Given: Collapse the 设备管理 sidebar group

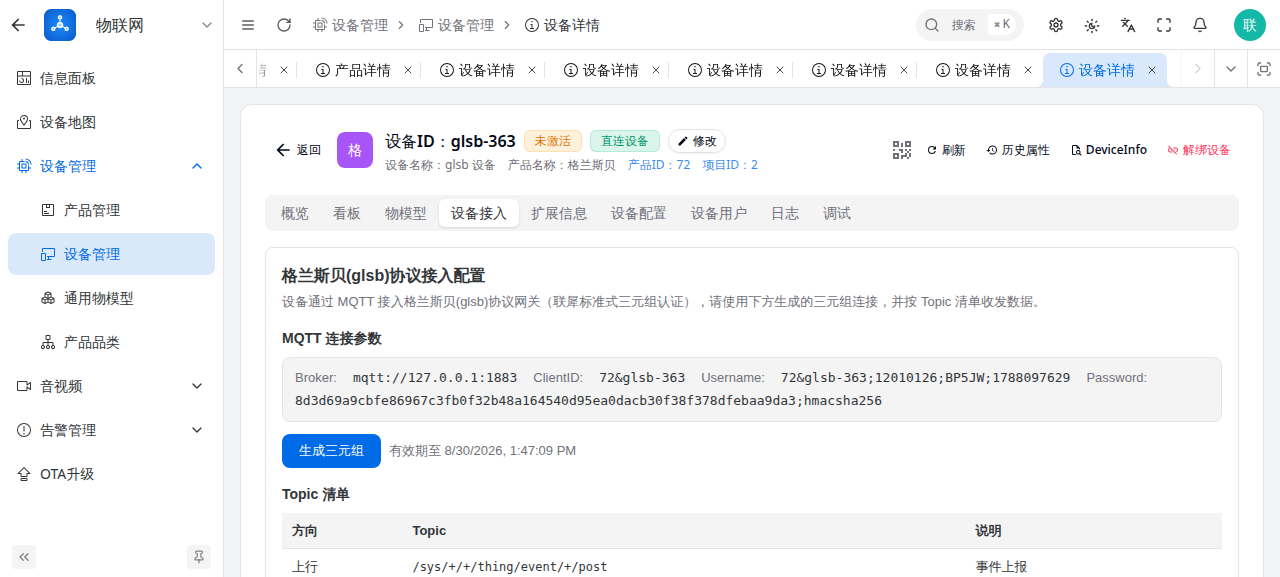Looking at the screenshot, I should tap(111, 166).
